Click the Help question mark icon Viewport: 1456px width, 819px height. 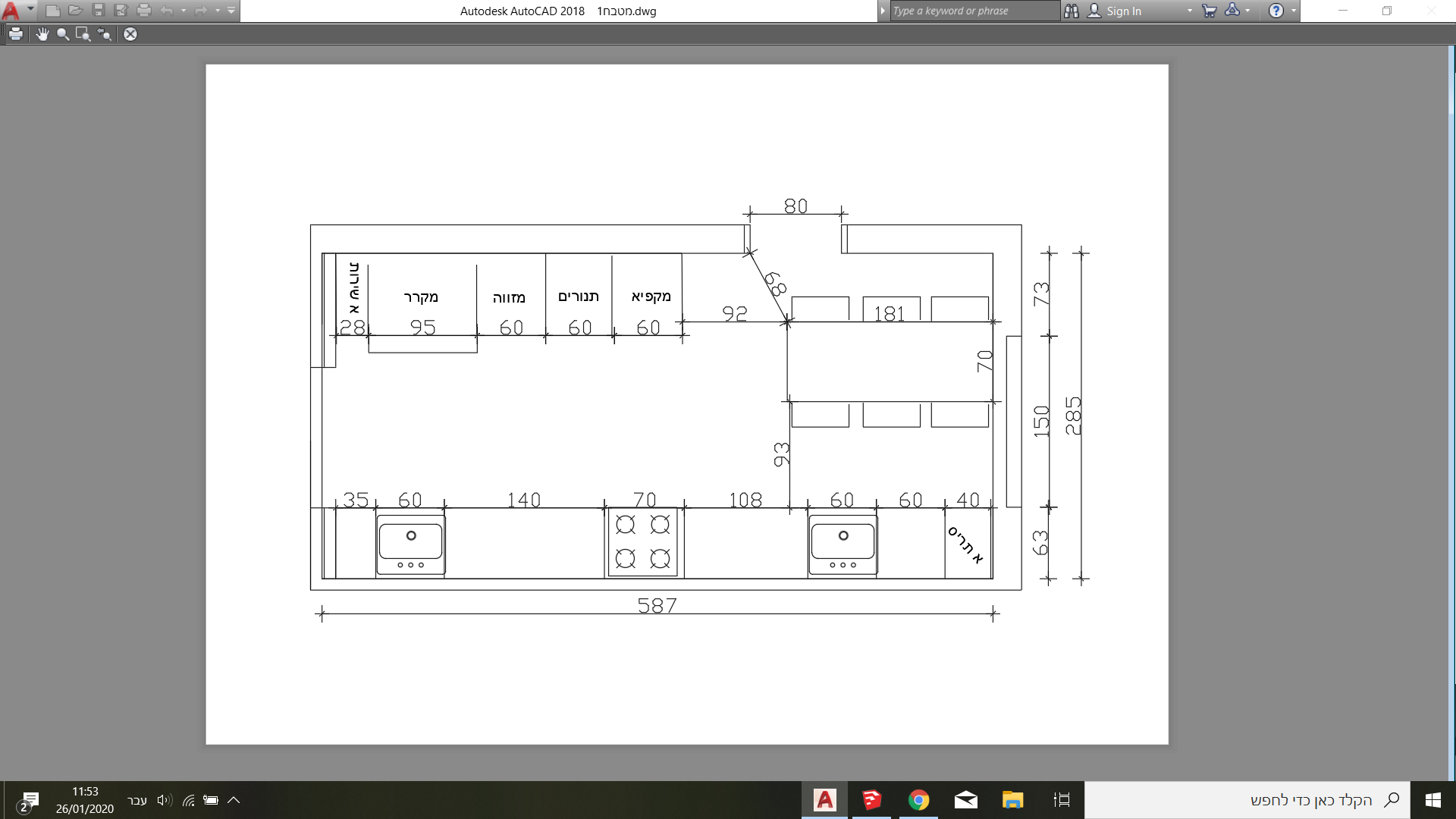click(x=1276, y=11)
